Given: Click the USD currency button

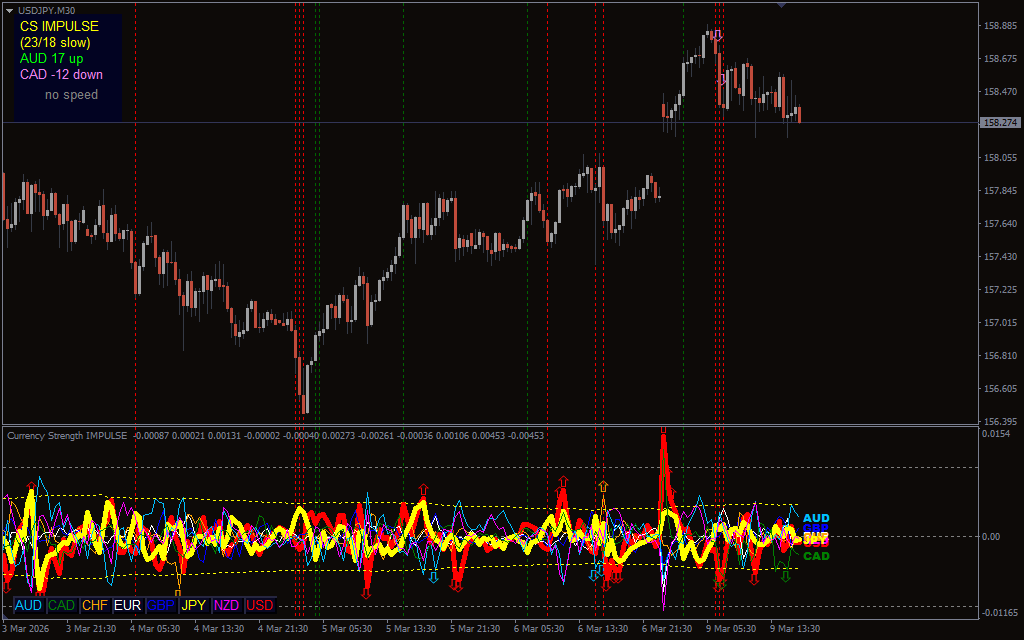Looking at the screenshot, I should click(260, 605).
